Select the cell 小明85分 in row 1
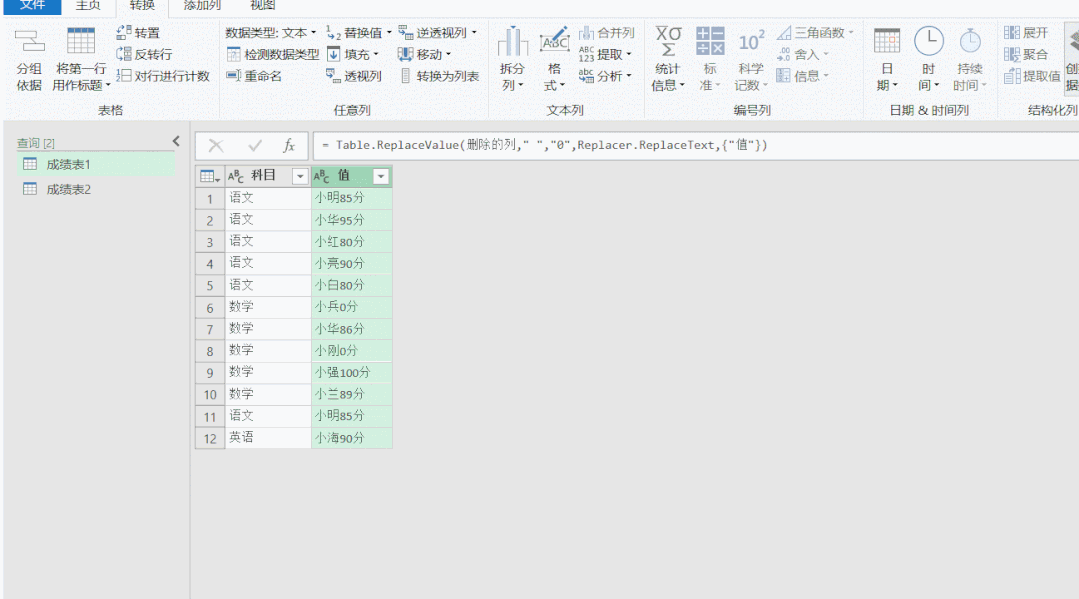 pos(352,198)
